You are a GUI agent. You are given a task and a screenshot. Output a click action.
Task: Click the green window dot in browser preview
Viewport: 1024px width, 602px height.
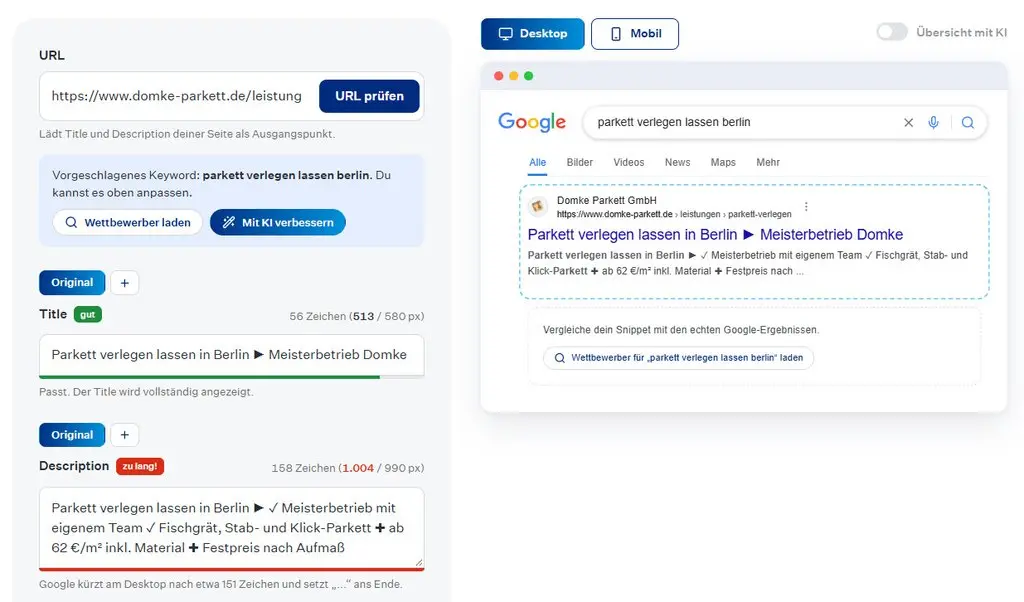529,76
